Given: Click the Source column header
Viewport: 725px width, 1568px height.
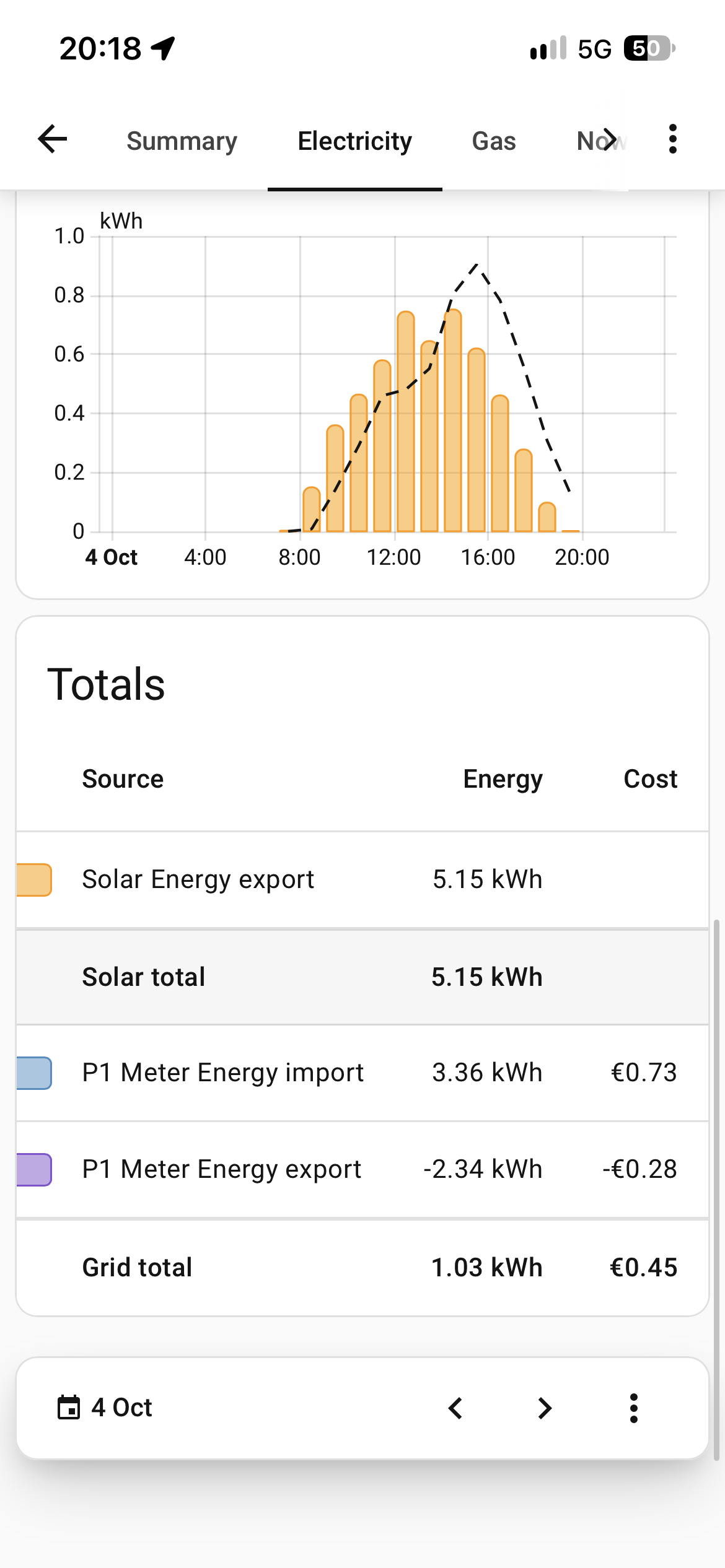Looking at the screenshot, I should tap(123, 778).
